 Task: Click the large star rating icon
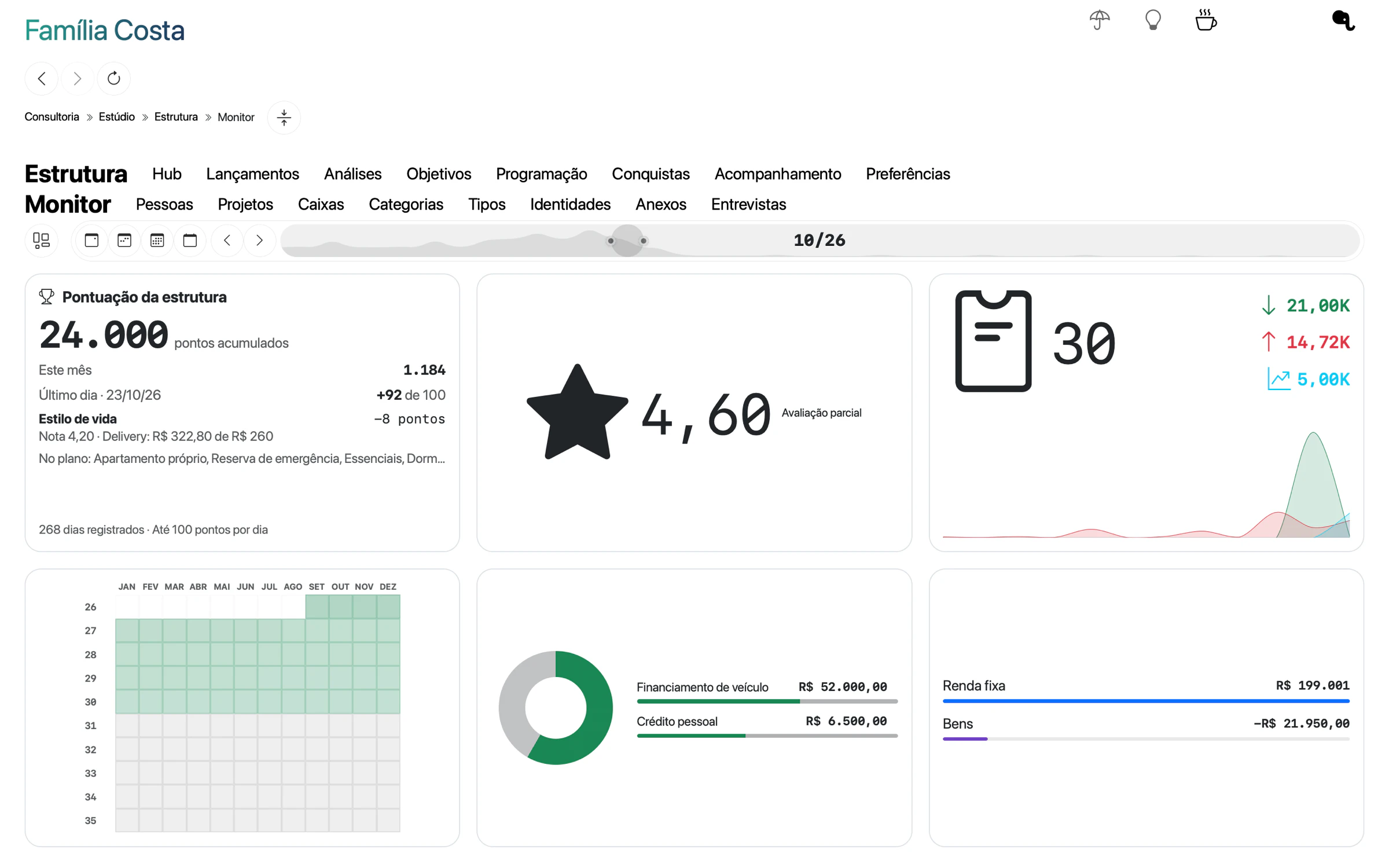(577, 413)
